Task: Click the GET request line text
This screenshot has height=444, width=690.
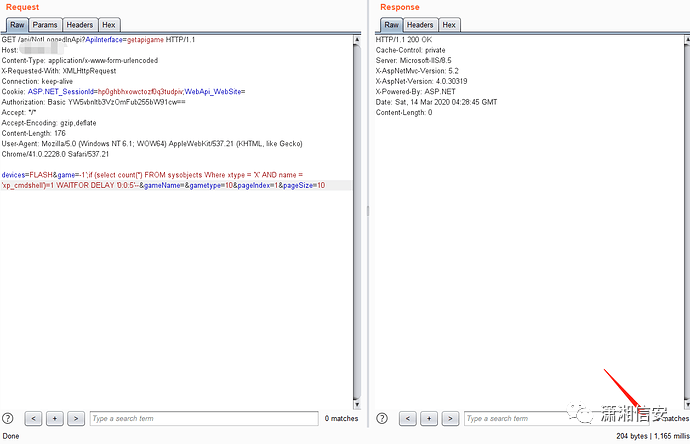Action: [x=98, y=40]
